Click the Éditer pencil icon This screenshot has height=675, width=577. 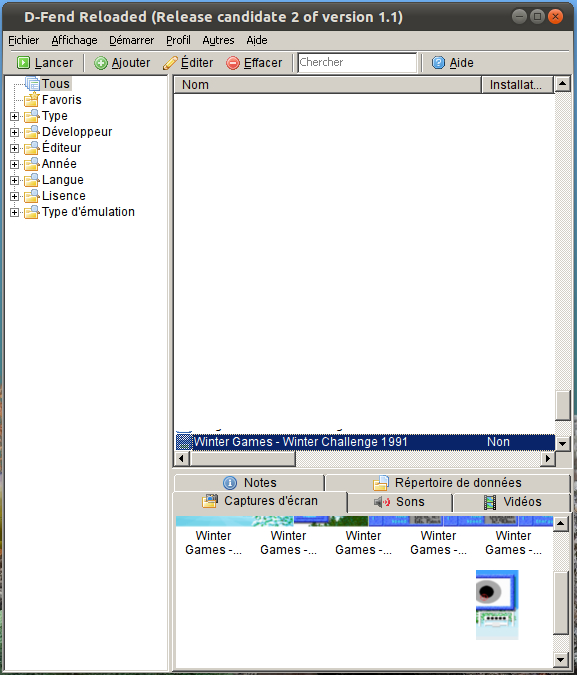click(170, 63)
